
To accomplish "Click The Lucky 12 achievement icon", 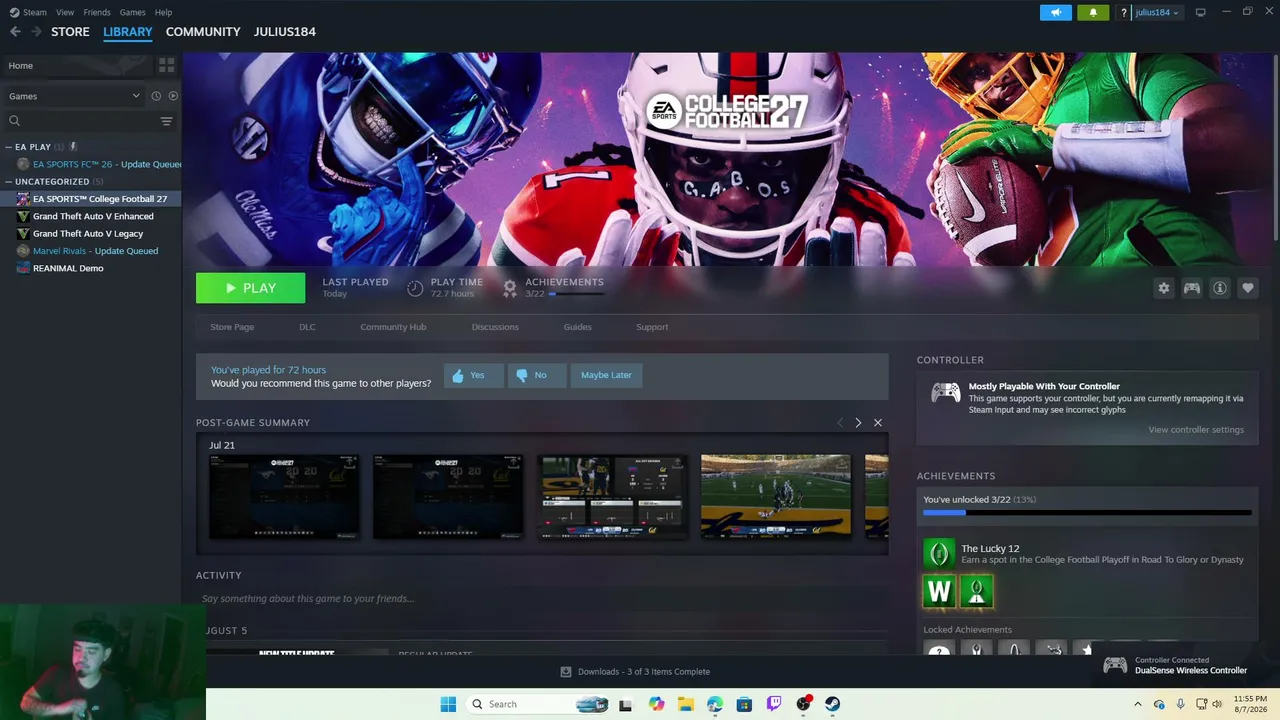I will click(939, 553).
